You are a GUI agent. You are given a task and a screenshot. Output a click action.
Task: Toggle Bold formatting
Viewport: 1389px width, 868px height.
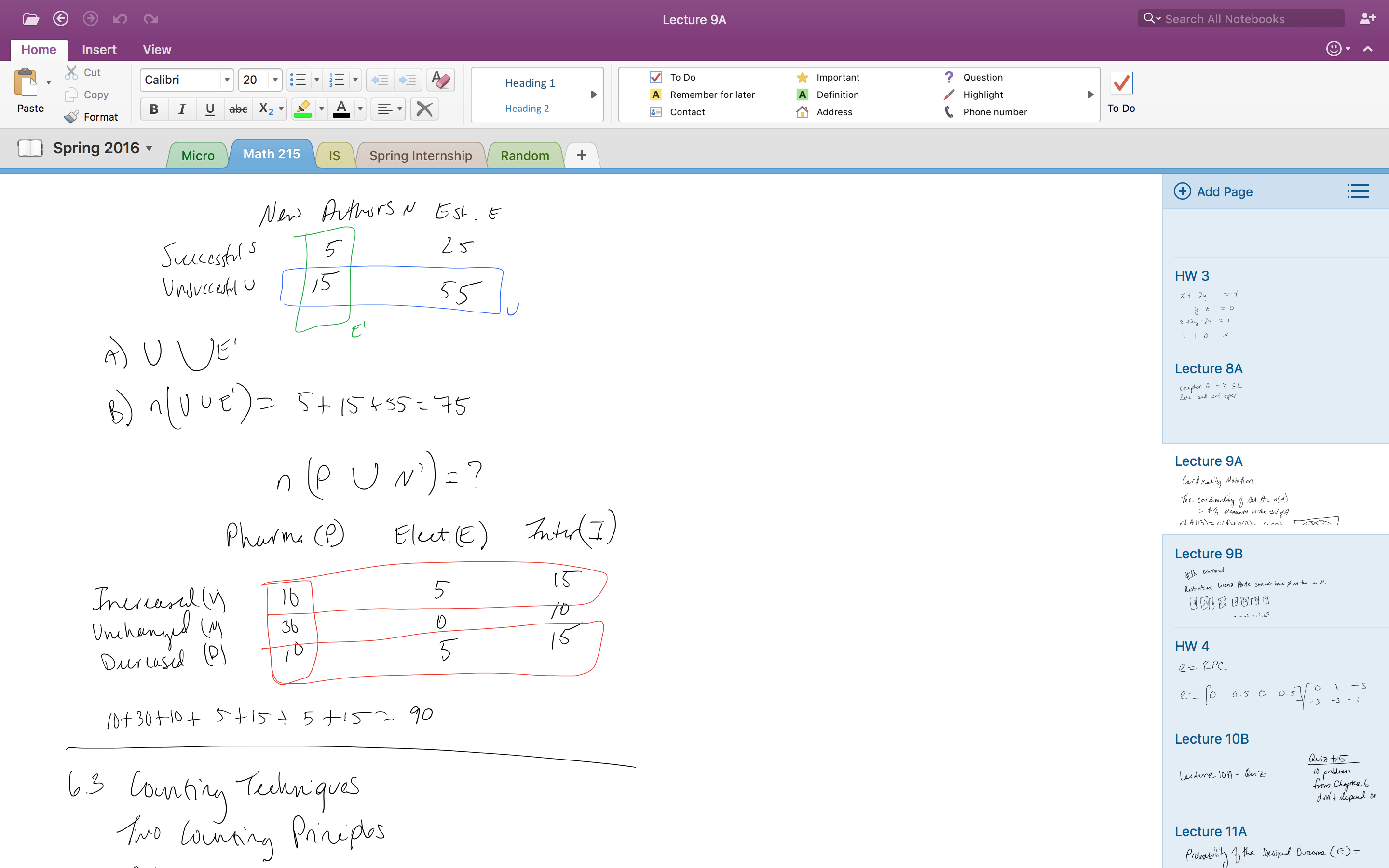pyautogui.click(x=154, y=108)
